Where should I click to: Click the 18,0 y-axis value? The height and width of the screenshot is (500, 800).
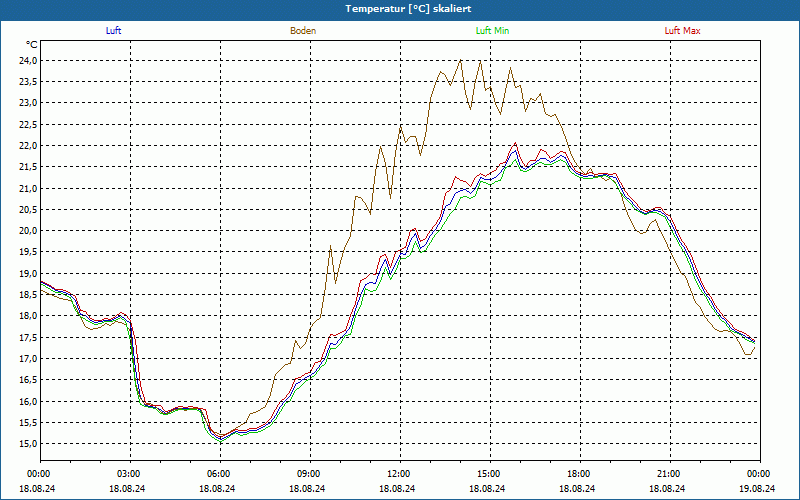(28, 316)
